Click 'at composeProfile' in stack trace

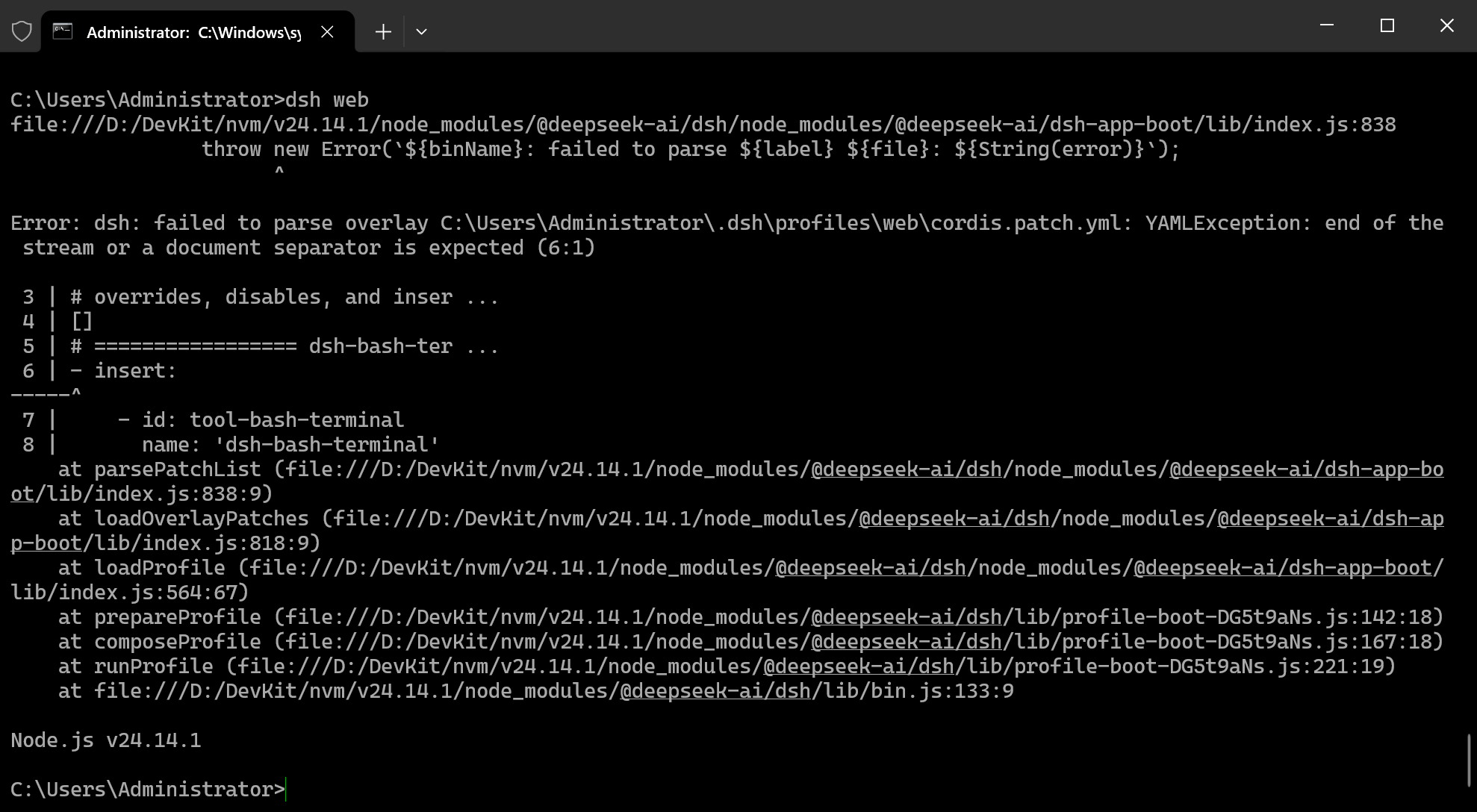click(160, 642)
